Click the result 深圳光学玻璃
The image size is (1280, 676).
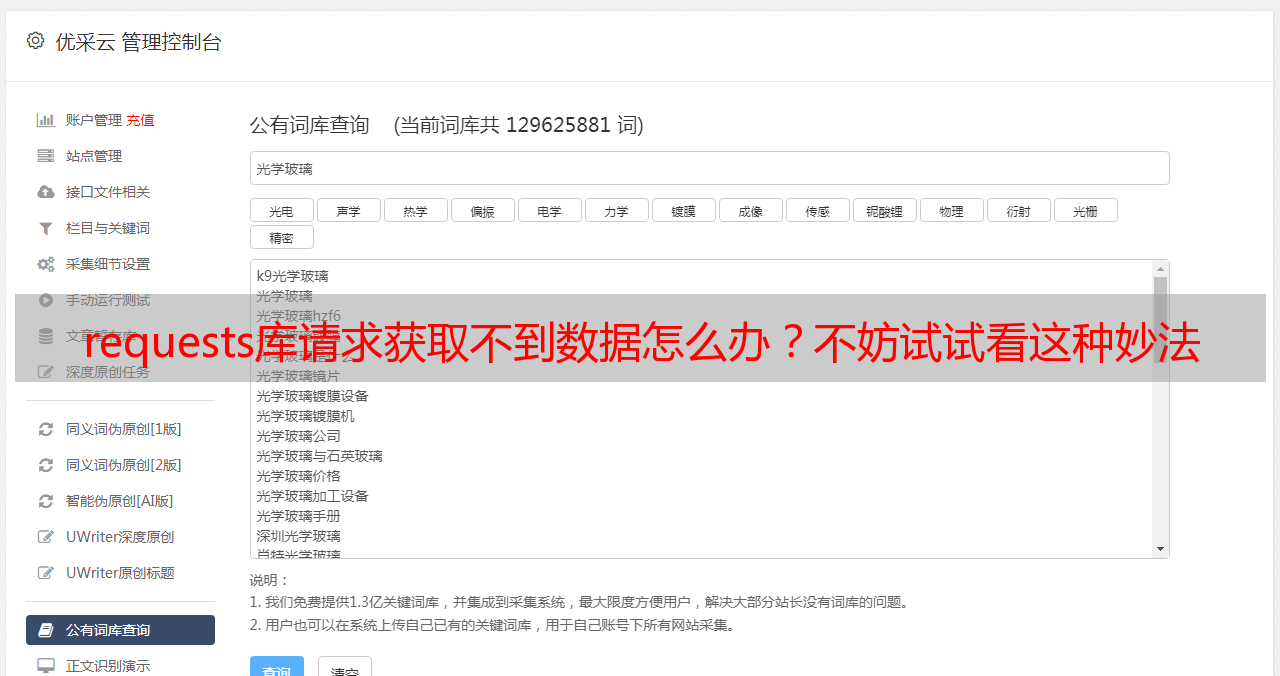(298, 536)
